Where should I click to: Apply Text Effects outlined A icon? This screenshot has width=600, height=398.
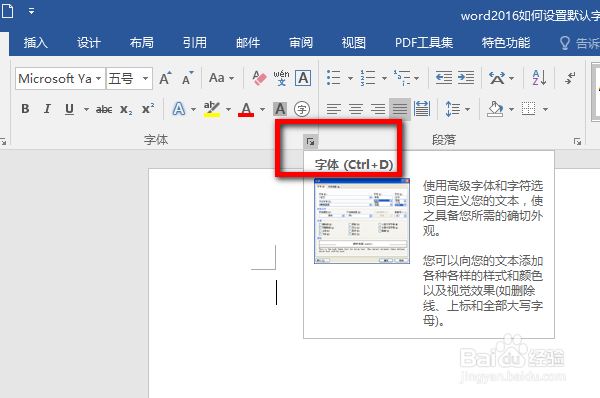click(179, 109)
